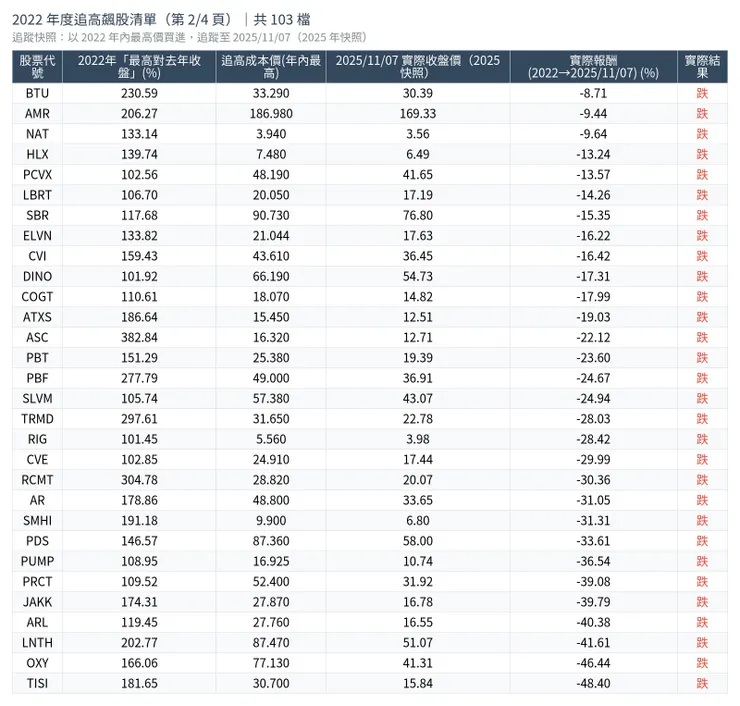Viewport: 740px width, 706px height.
Task: Click the 實際報酬 (%) column header
Action: click(x=593, y=67)
